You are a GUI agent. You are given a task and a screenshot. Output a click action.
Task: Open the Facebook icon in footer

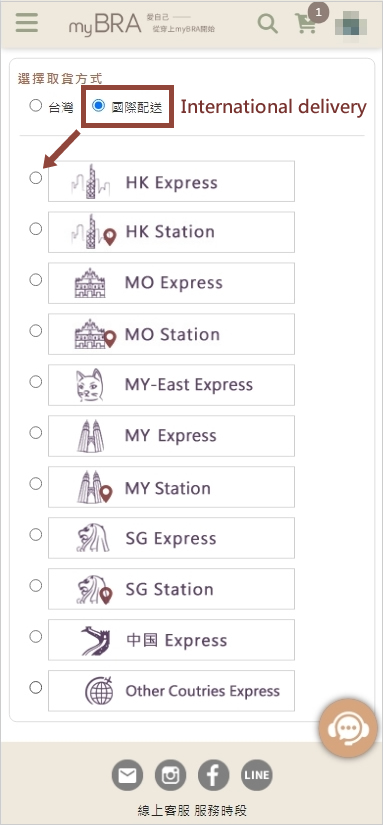click(214, 775)
